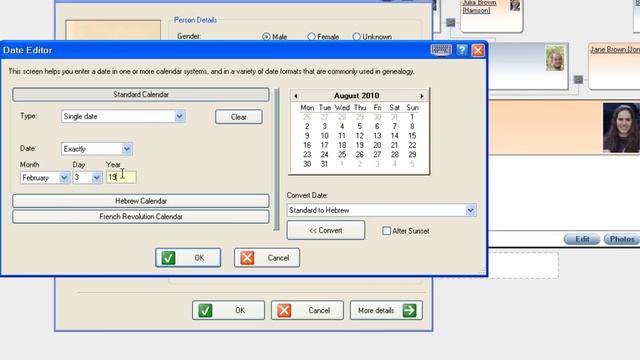Select August 21 in the calendar
Viewport: 640px width, 360px height.
click(394, 145)
